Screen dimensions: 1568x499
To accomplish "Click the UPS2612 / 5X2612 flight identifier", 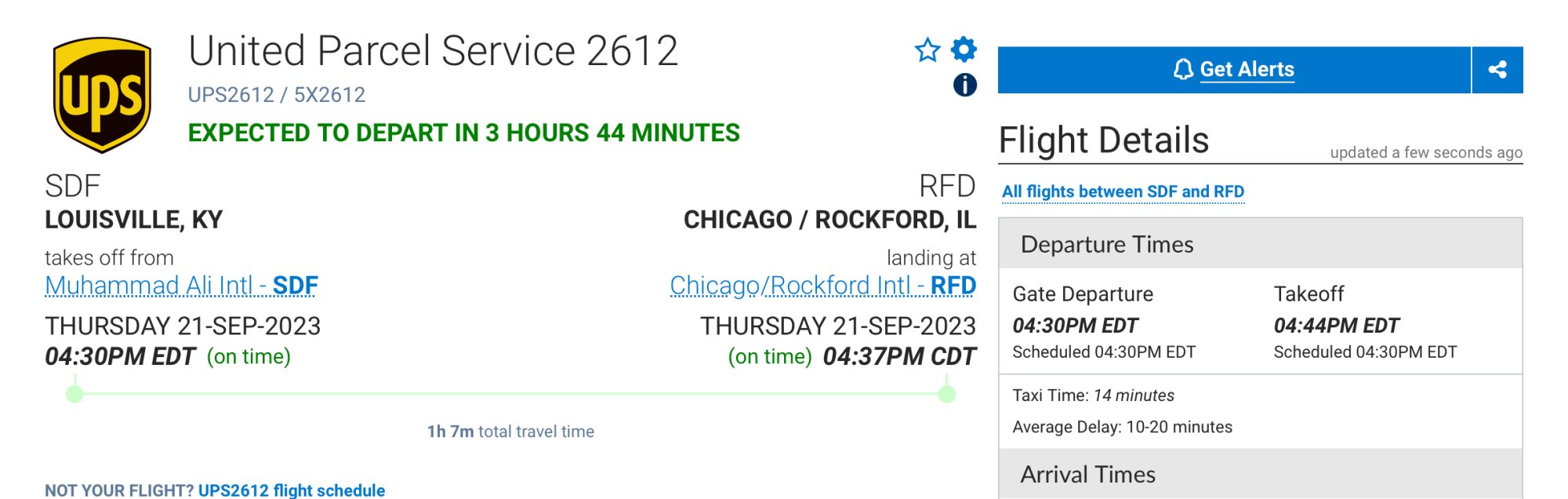I will coord(276,95).
